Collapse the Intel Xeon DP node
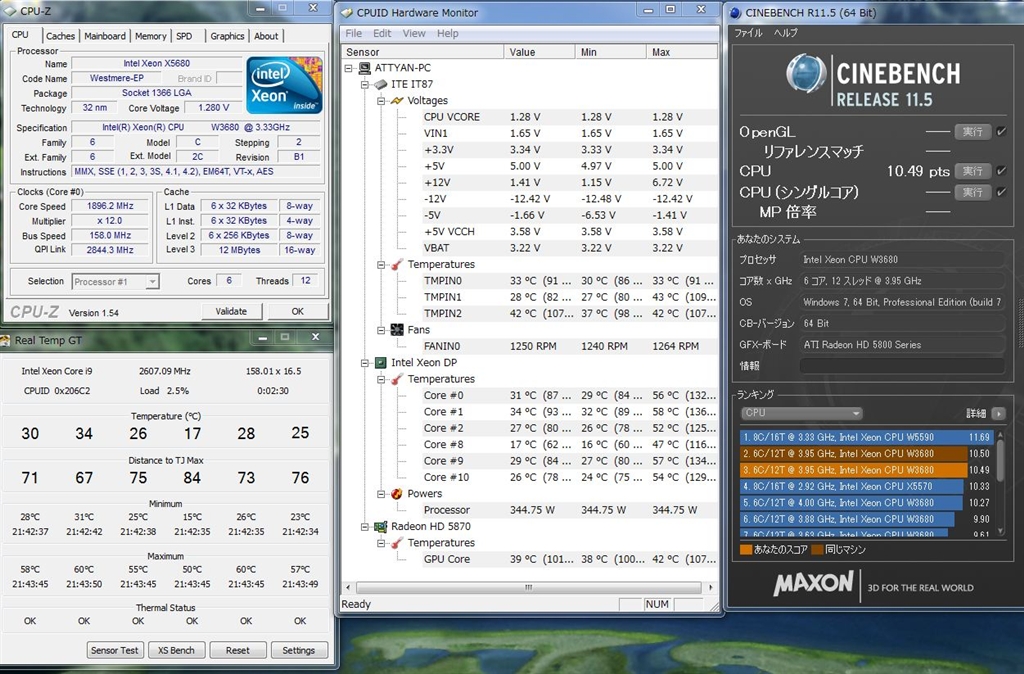Viewport: 1024px width, 674px height. tap(365, 362)
